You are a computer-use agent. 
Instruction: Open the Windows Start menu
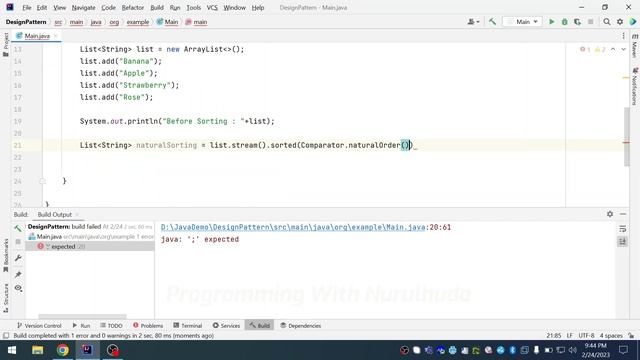click(11, 350)
